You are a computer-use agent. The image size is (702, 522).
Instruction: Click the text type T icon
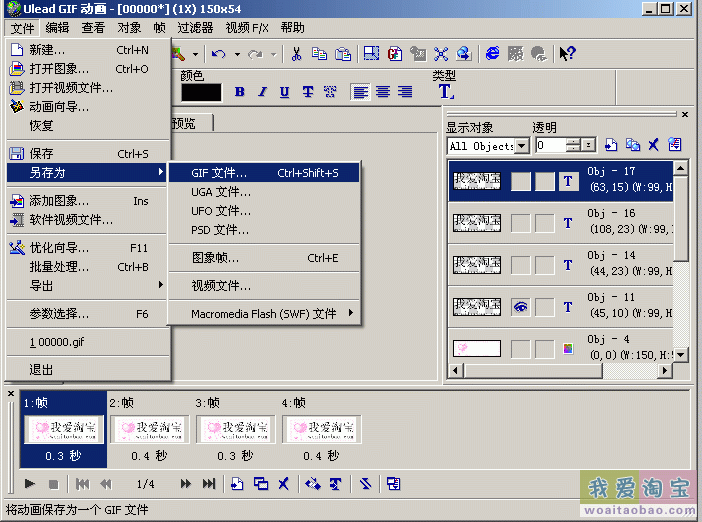click(445, 92)
